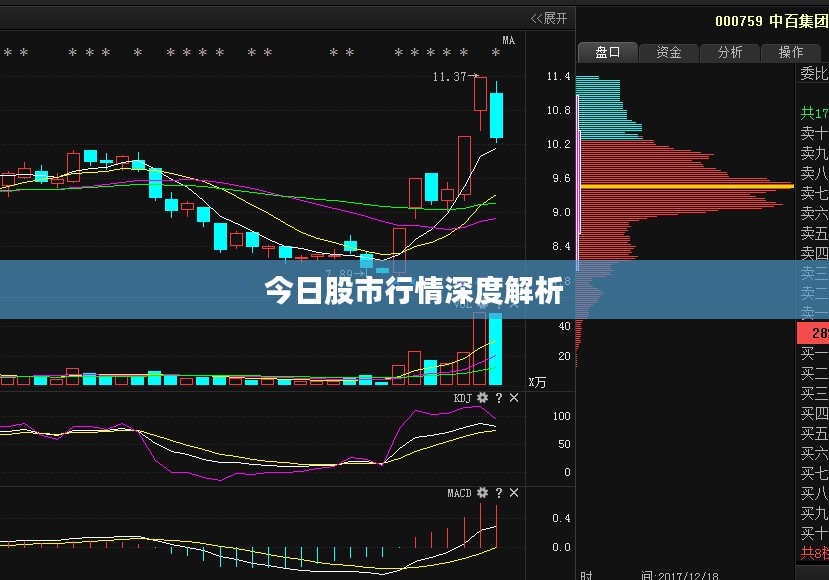This screenshot has width=829, height=580.
Task: Select the 买四 order row
Action: click(x=814, y=413)
